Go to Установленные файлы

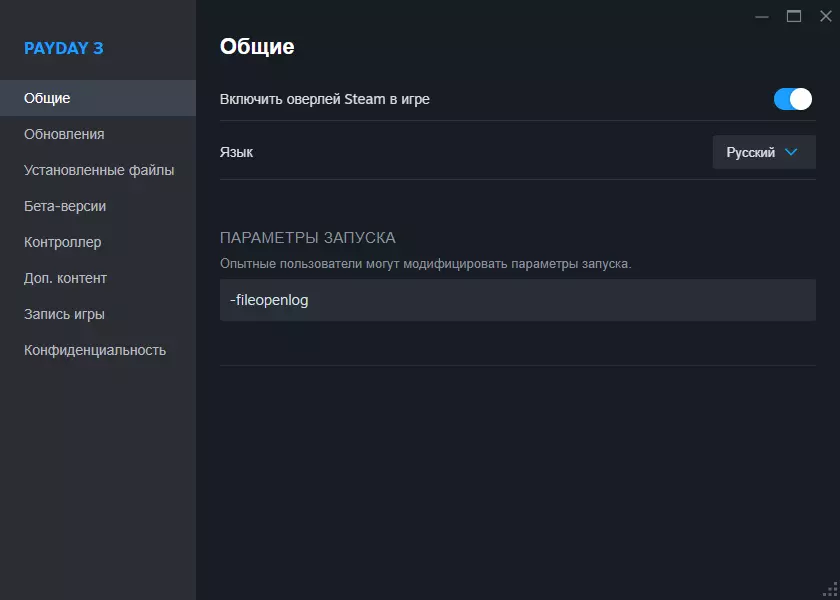click(99, 170)
